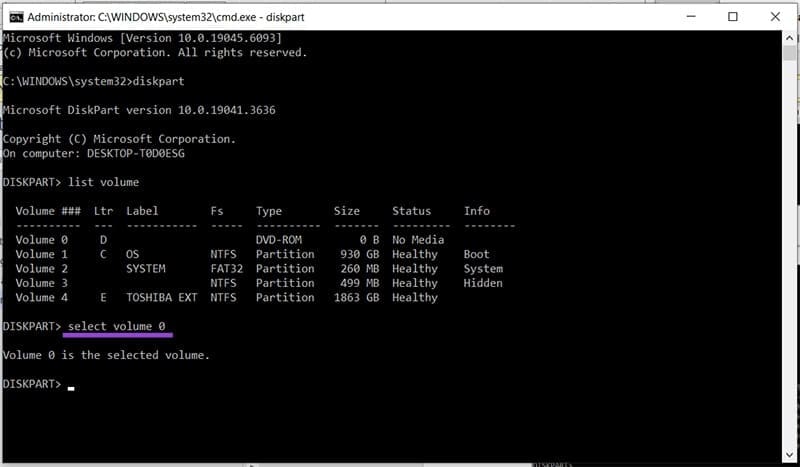This screenshot has height=467, width=800.
Task: Click the 'Boot' info value
Action: tap(477, 254)
